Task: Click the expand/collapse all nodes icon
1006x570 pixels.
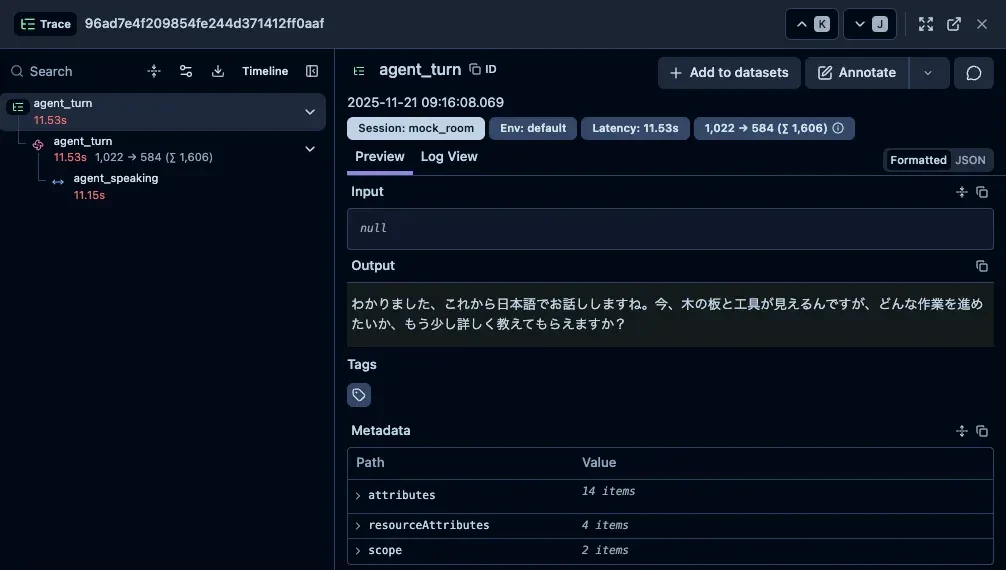Action: (x=154, y=71)
